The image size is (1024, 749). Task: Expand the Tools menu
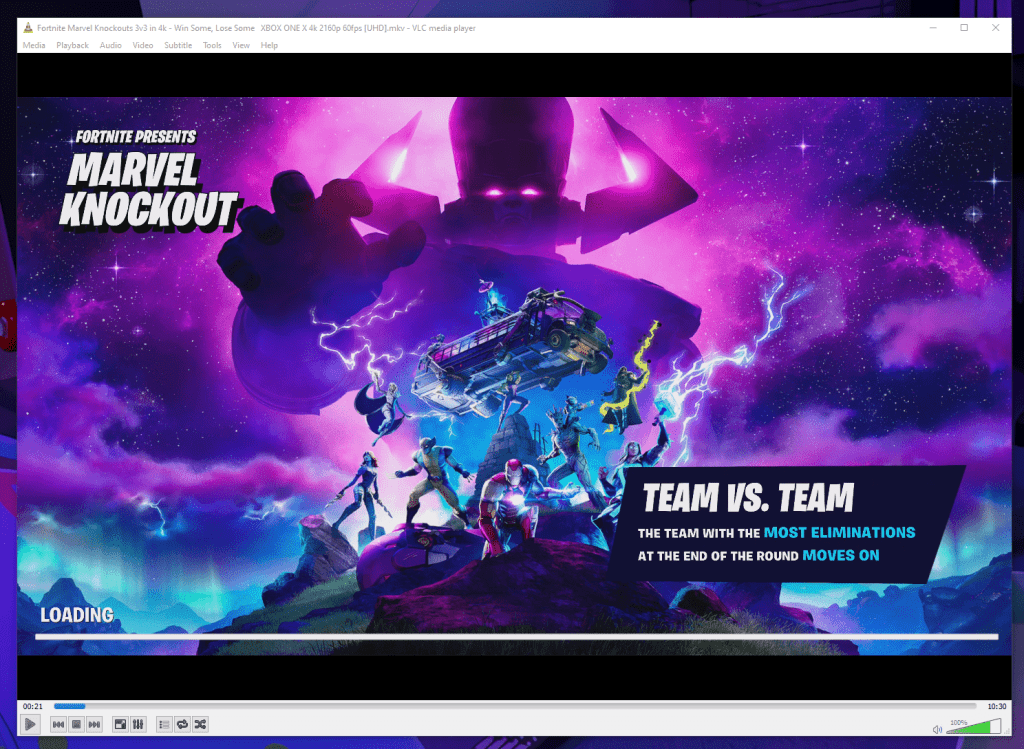pos(212,45)
